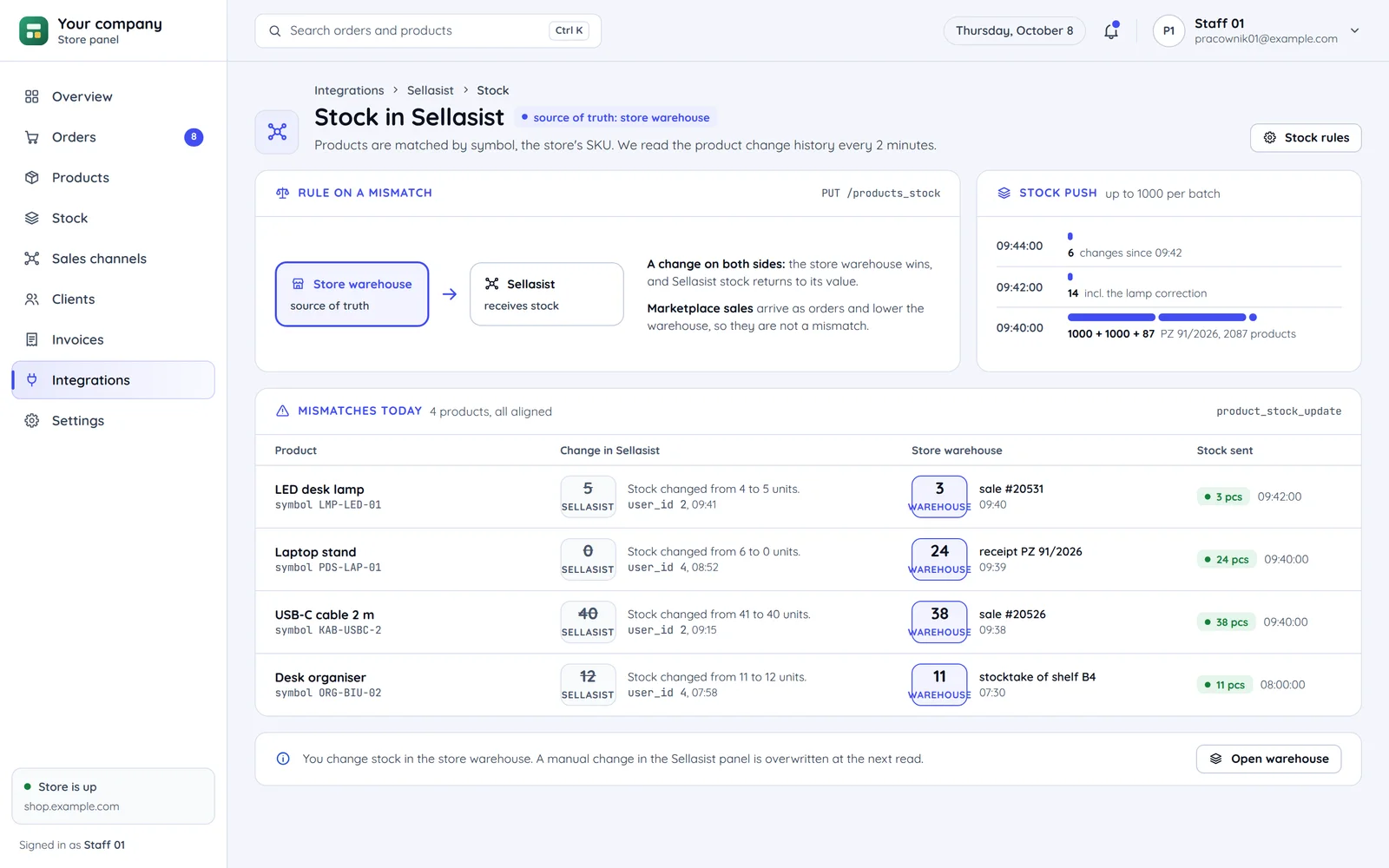
Task: Go to Integrations in the sidebar
Action: (x=113, y=380)
